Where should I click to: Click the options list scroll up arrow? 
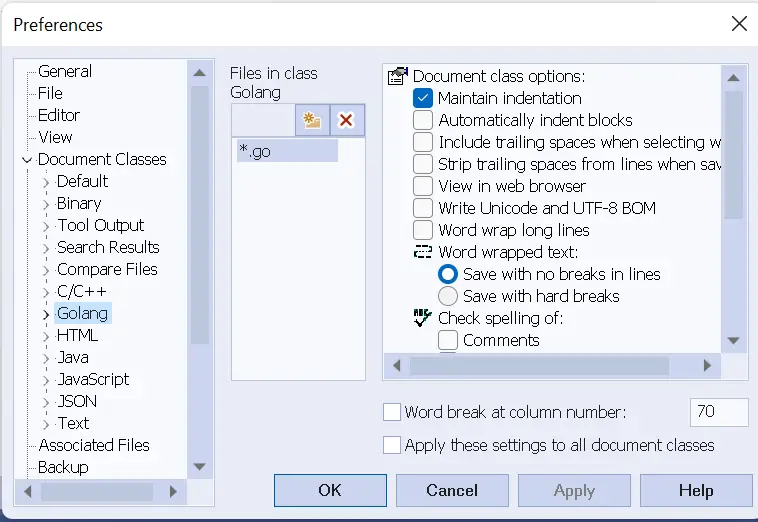pos(733,77)
